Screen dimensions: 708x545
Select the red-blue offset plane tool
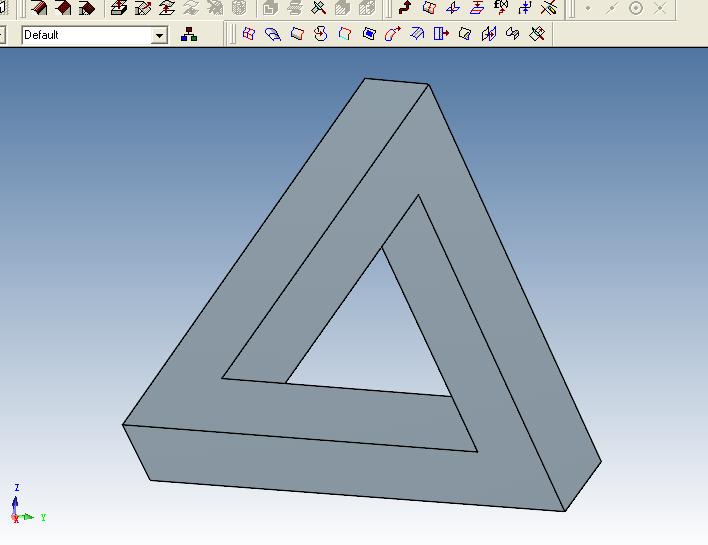click(x=477, y=8)
